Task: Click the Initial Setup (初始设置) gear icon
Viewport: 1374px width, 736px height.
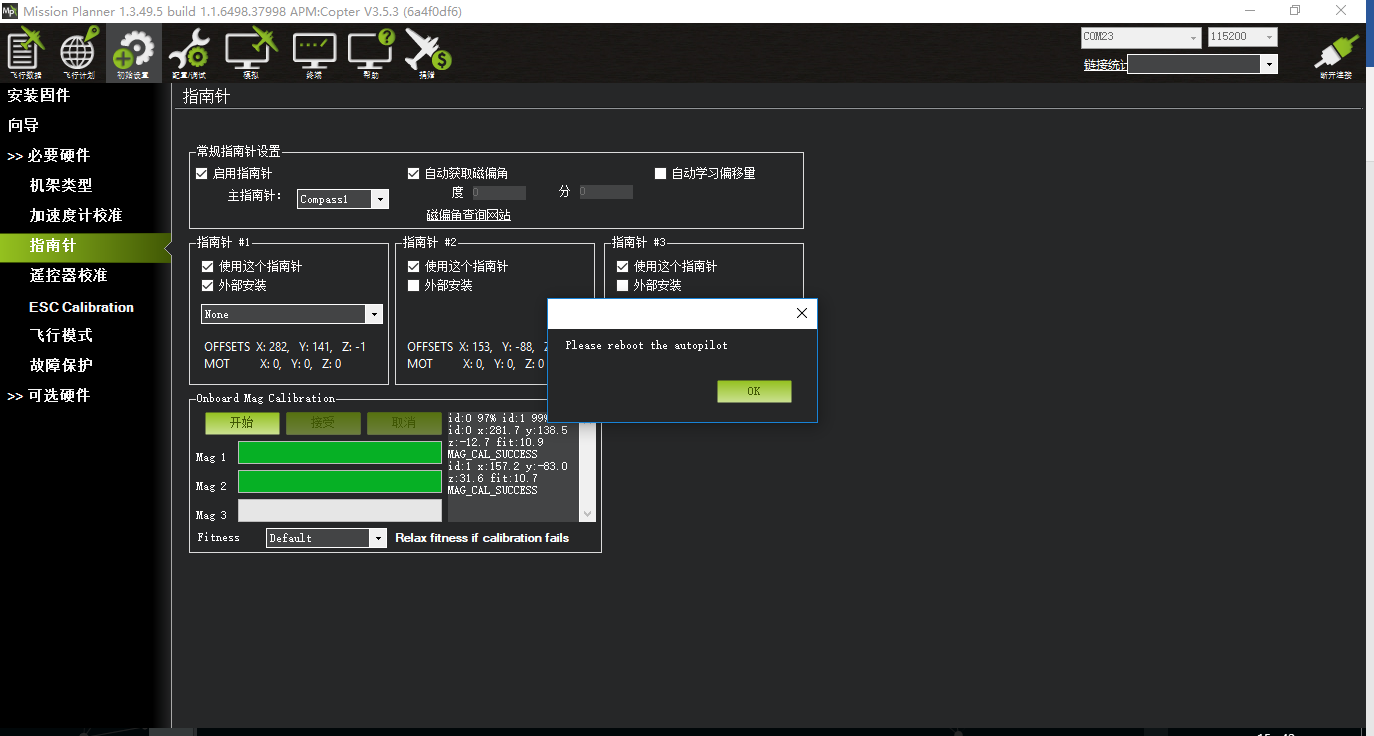Action: 133,53
